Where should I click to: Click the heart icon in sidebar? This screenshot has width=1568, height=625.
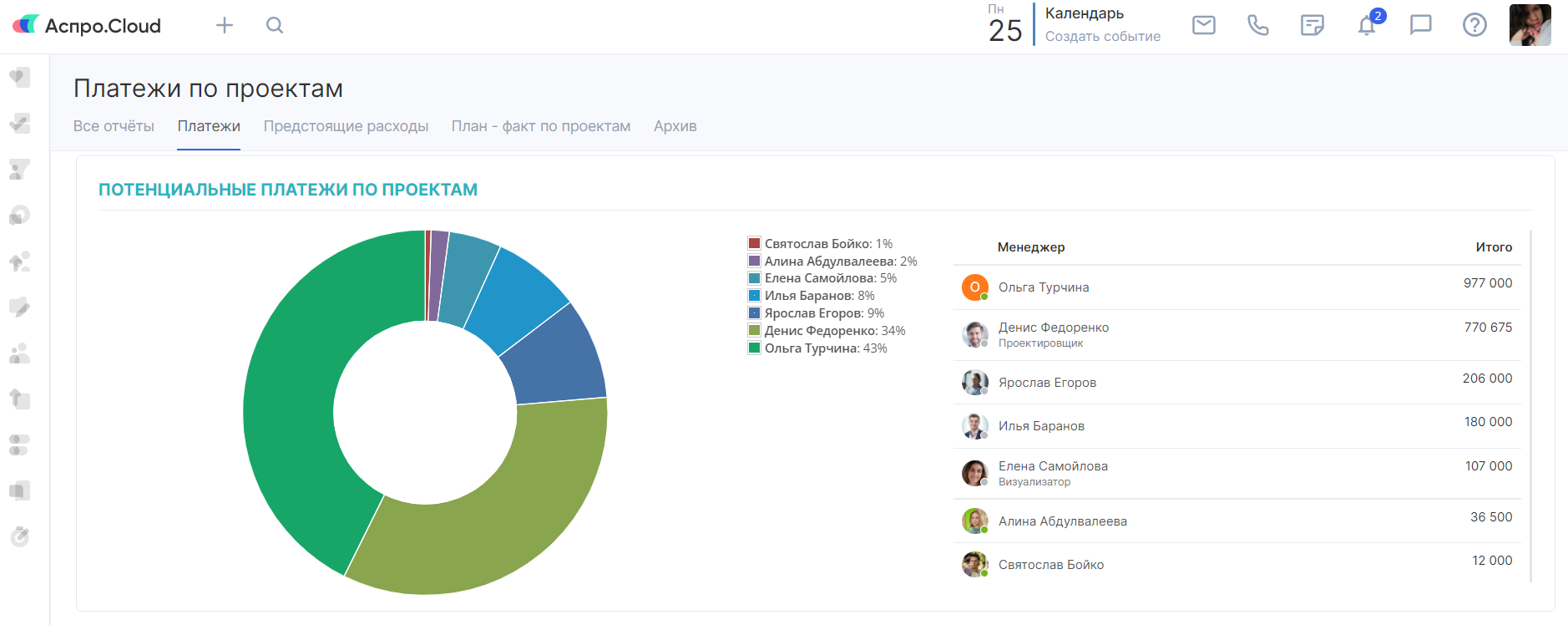point(20,78)
